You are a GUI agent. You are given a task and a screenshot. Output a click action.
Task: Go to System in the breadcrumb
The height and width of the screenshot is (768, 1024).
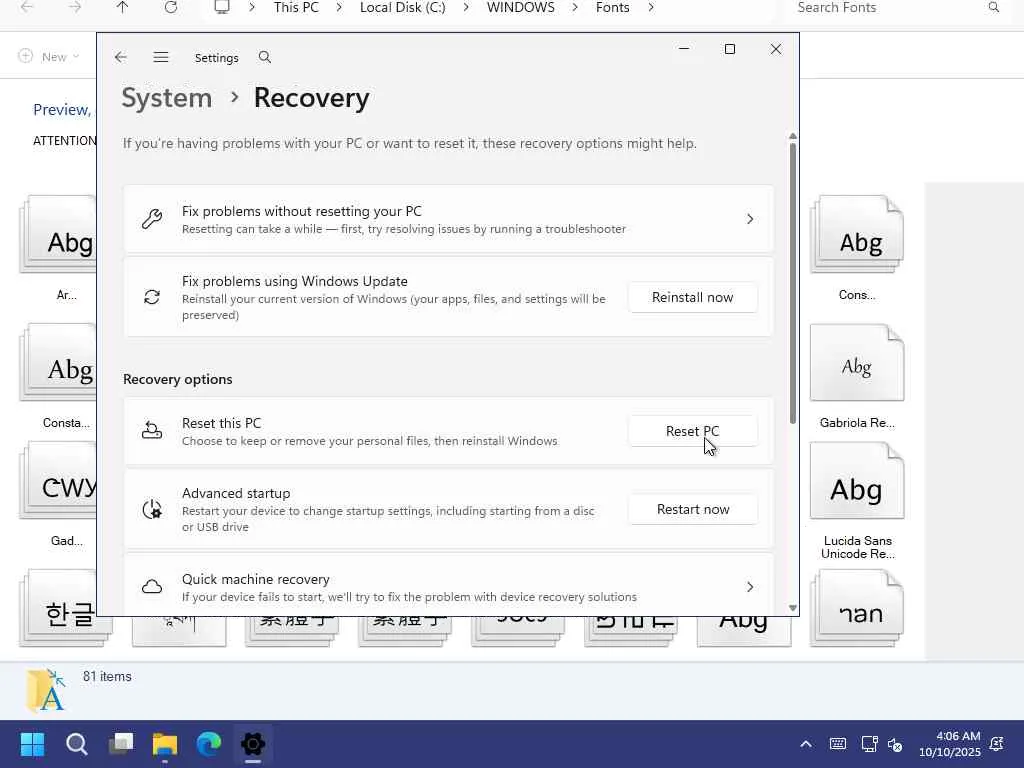tap(167, 98)
